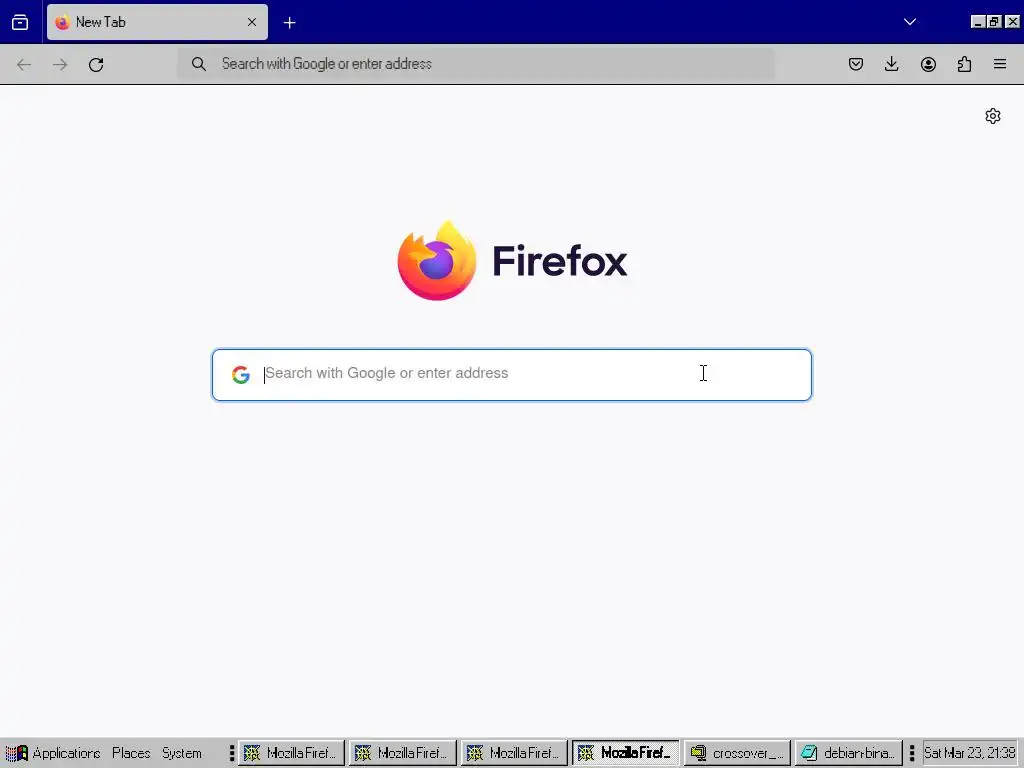Focus the top address bar field
Viewport: 1024px width, 768px height.
click(475, 64)
